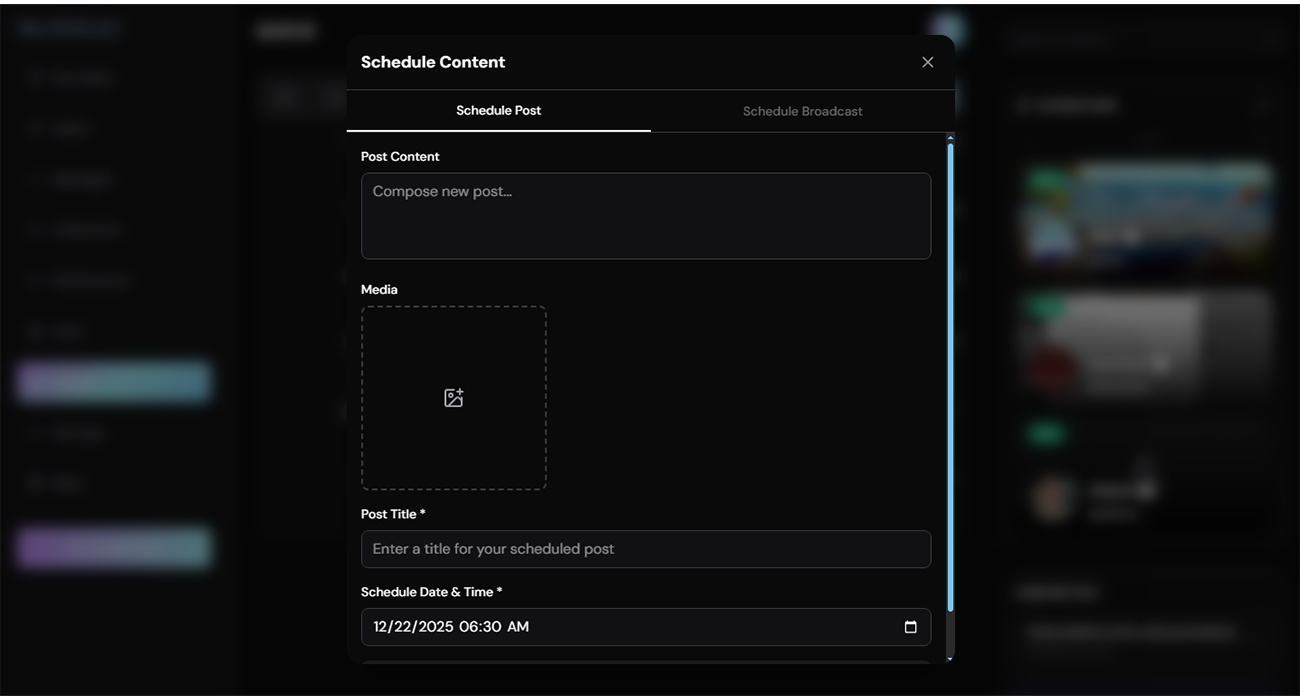Click the Post Content label

400,157
